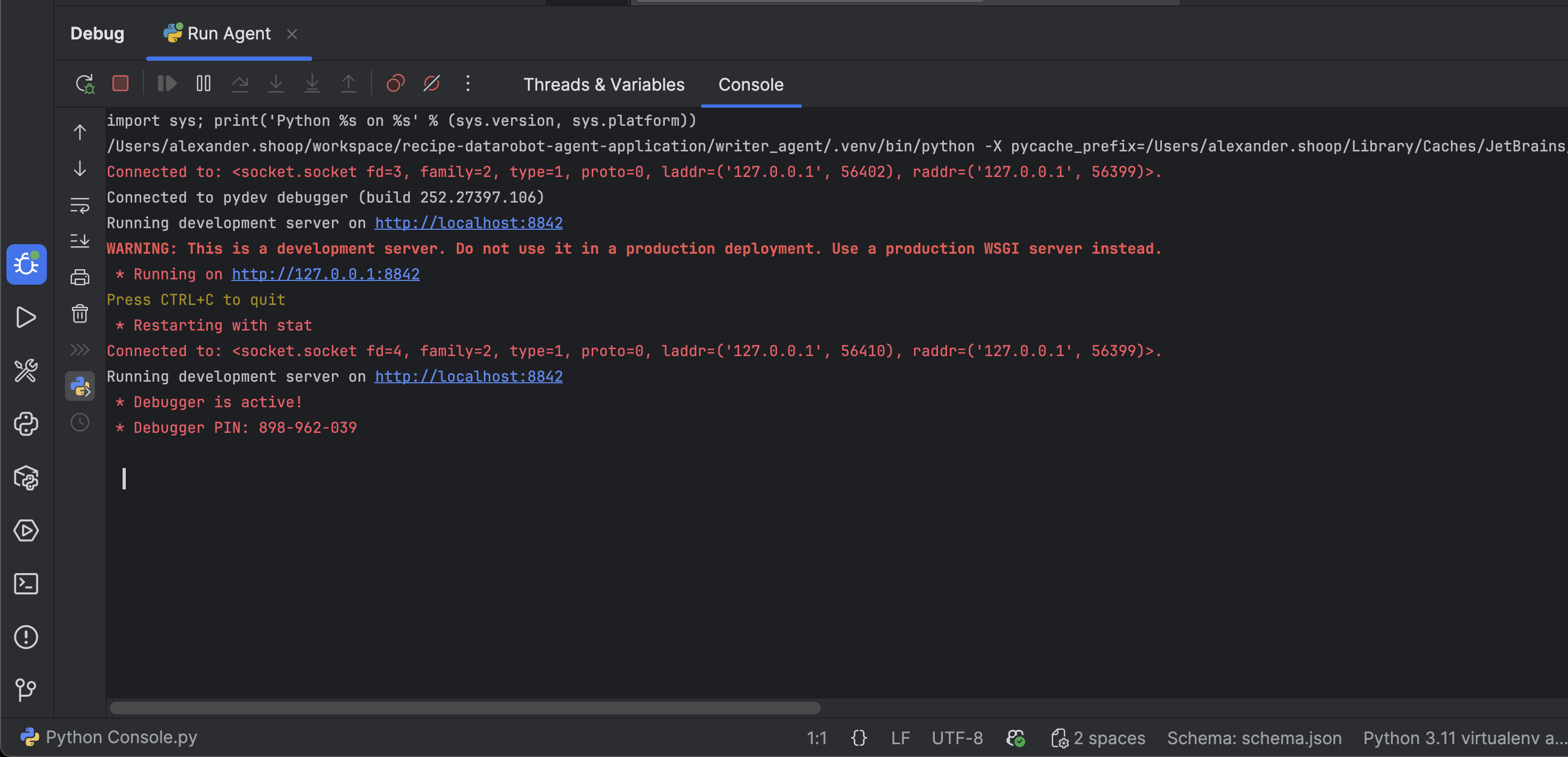Clear console with the trash icon
The height and width of the screenshot is (757, 1568).
click(80, 313)
